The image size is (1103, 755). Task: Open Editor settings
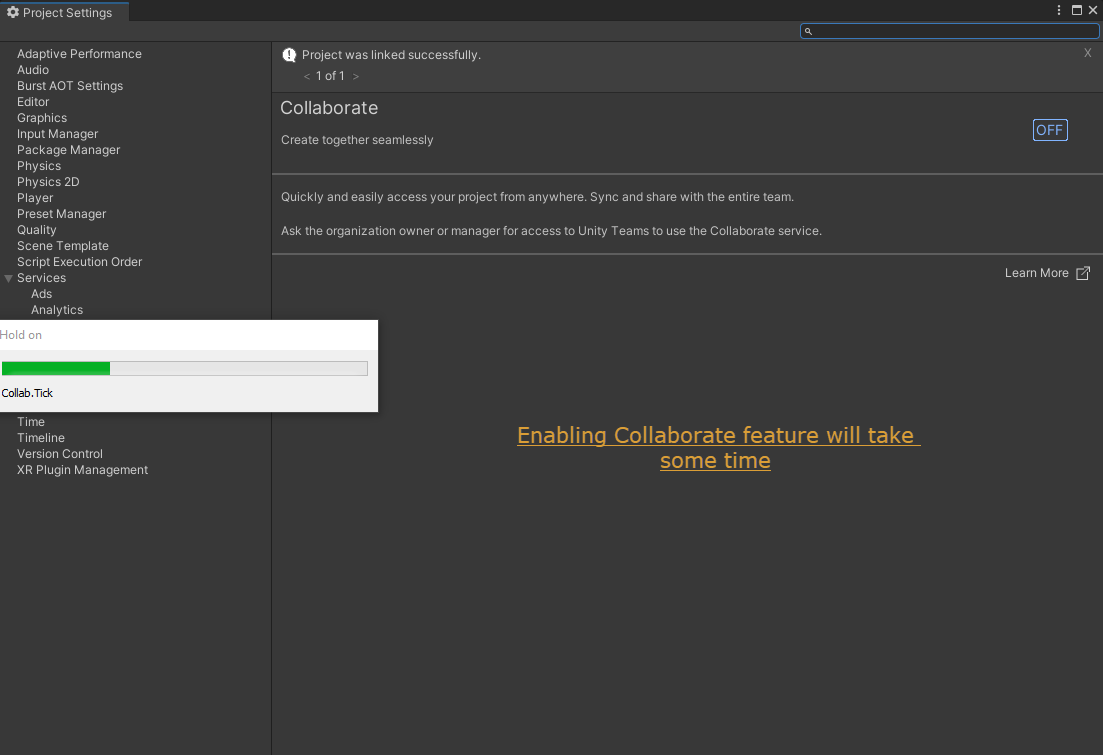pos(33,102)
